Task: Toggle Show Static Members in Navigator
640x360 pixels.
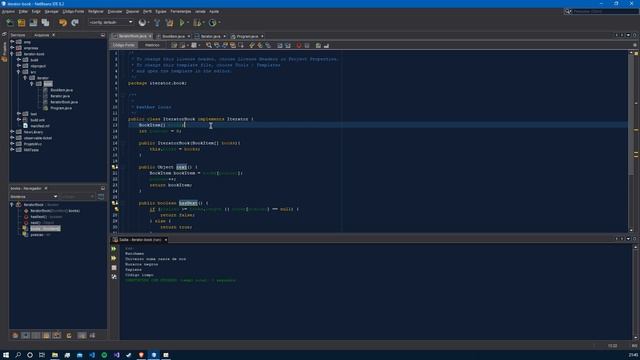Action: click(36, 335)
